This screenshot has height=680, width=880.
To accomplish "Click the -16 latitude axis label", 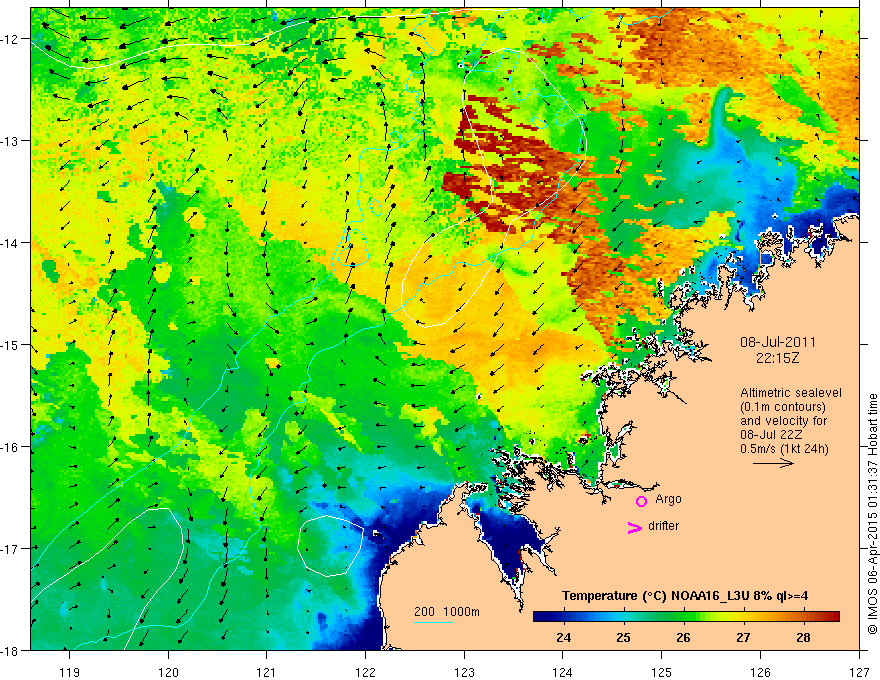I will [11, 447].
